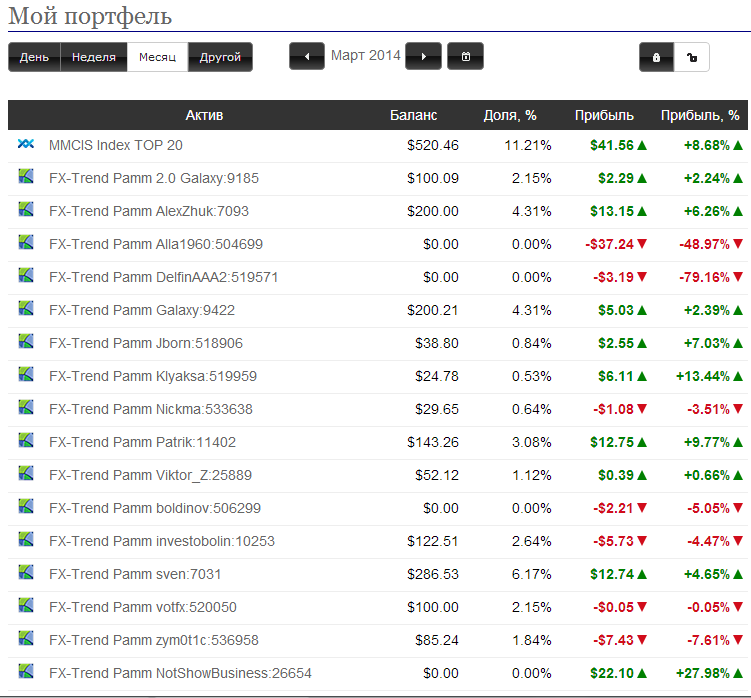Open FX-Trend Pamm sven:7031
This screenshot has width=751, height=698.
pyautogui.click(x=136, y=575)
